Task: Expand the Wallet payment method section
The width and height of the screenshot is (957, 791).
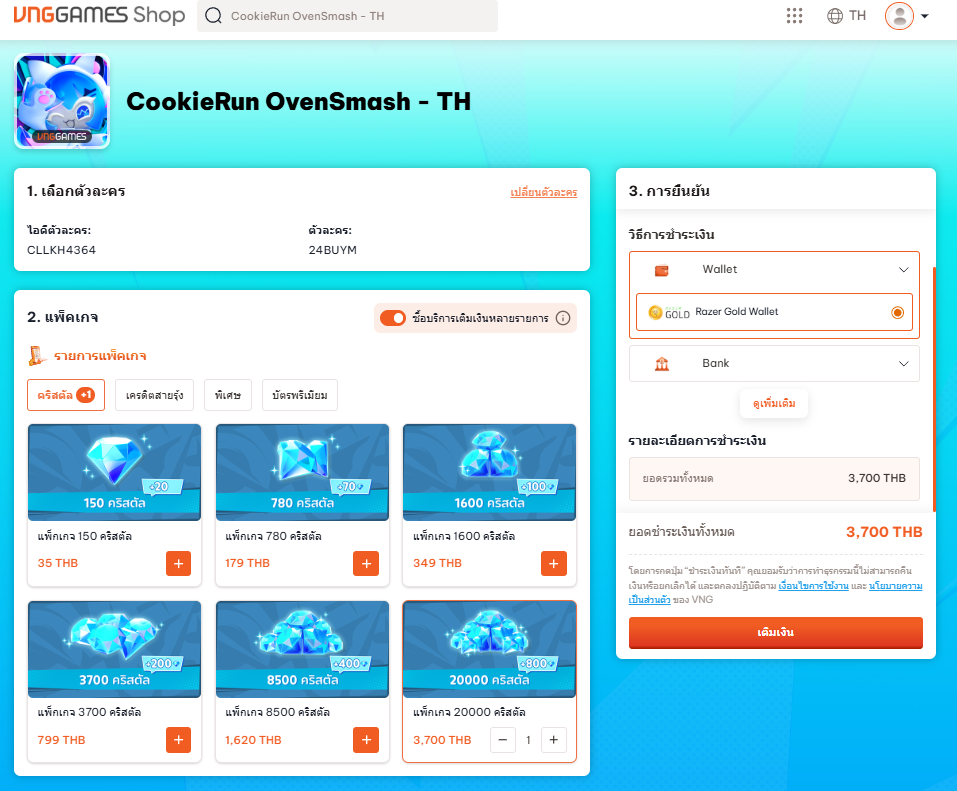Action: coord(774,270)
